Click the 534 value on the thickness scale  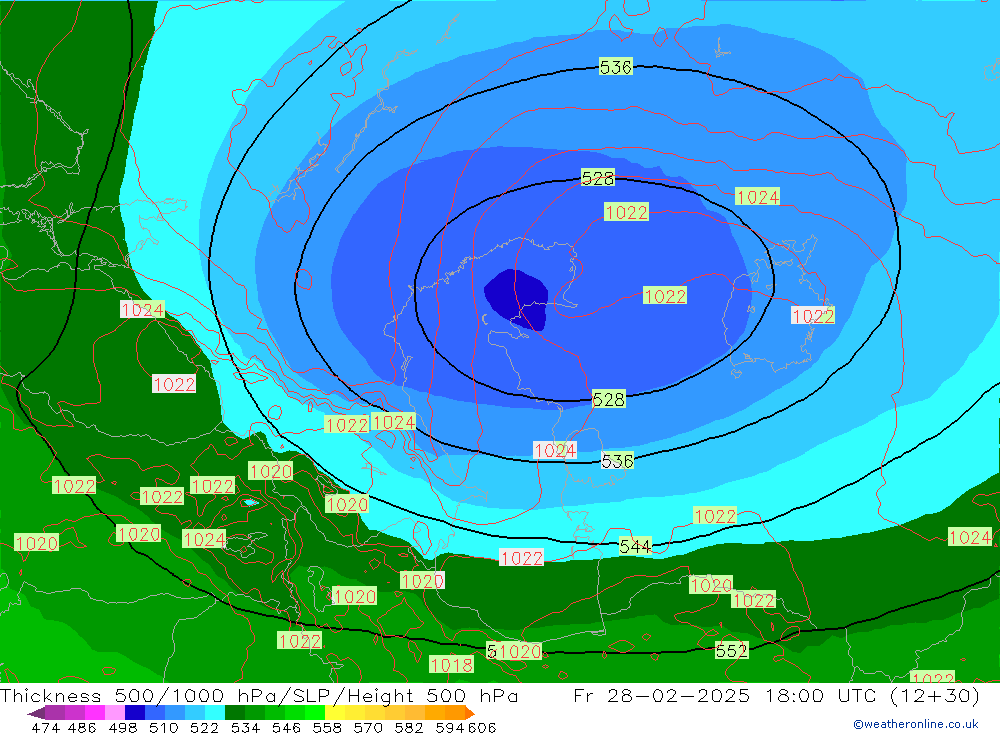[246, 727]
